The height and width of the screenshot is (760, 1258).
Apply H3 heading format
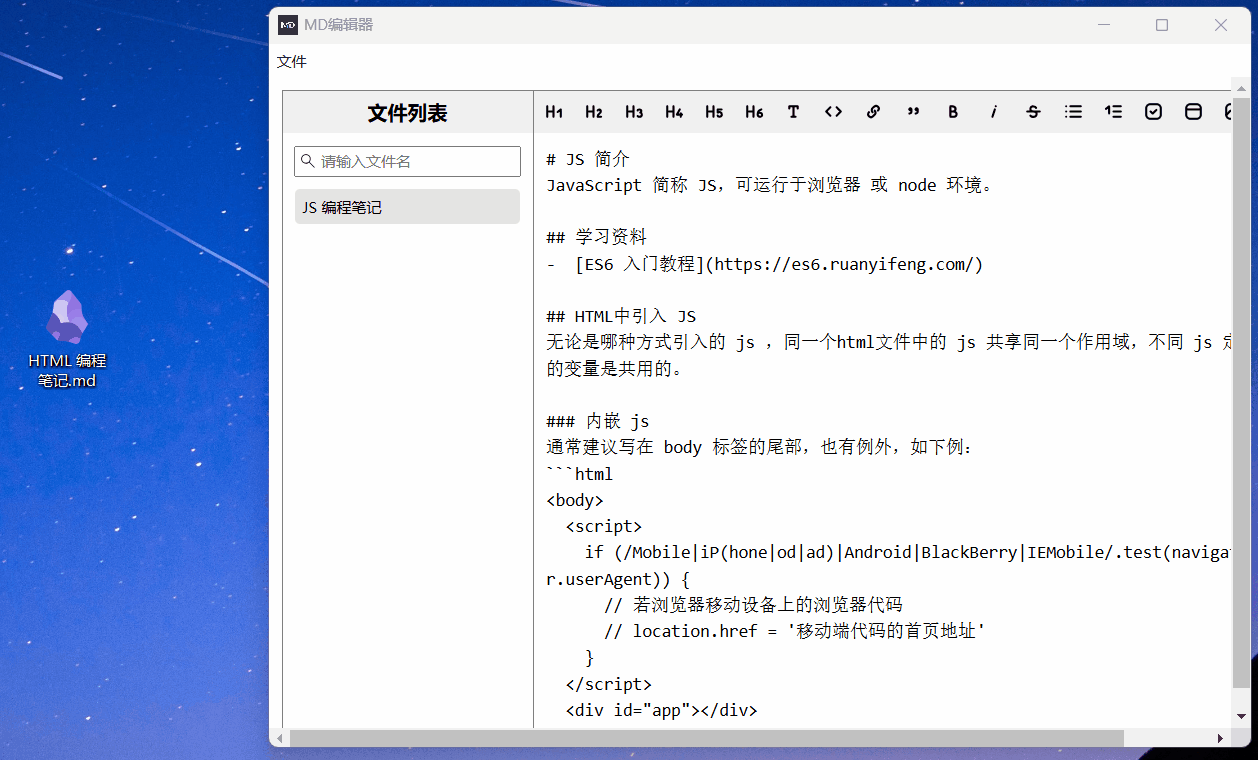point(634,112)
